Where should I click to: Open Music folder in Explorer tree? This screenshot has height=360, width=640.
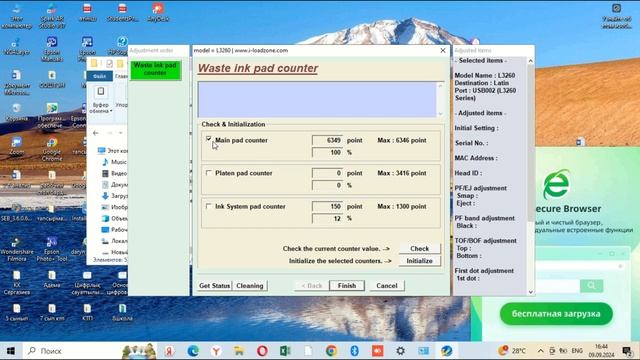pos(114,162)
